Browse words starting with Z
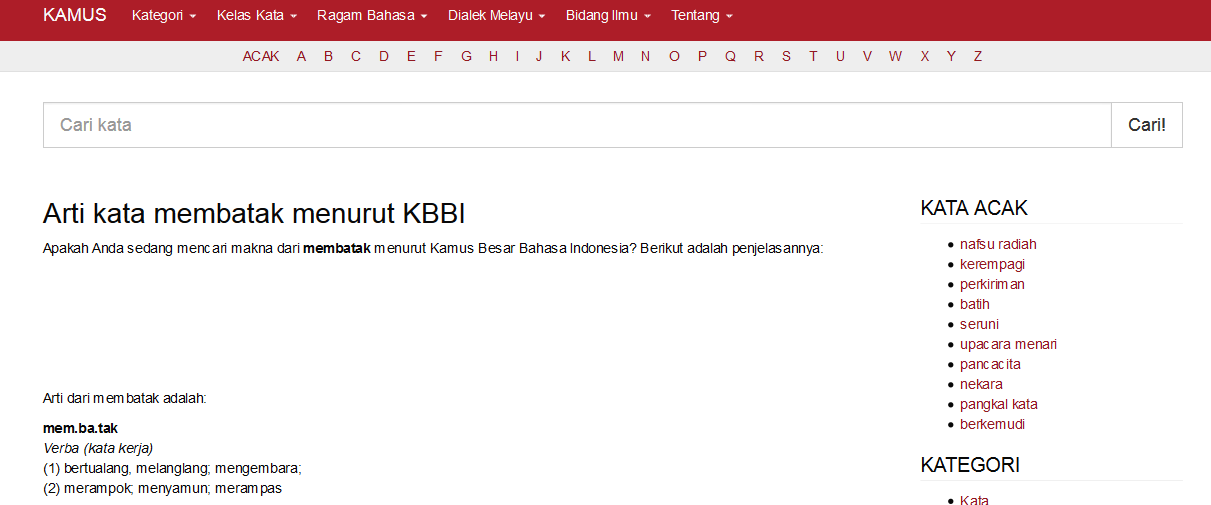The image size is (1211, 505). (x=978, y=56)
